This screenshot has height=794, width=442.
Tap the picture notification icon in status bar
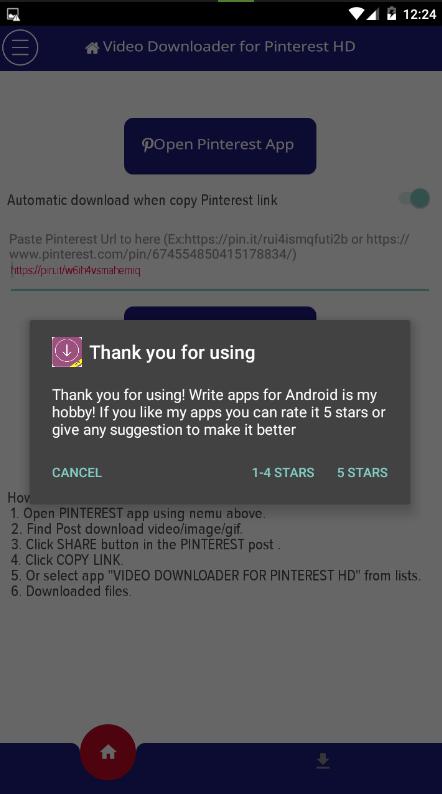coord(14,15)
